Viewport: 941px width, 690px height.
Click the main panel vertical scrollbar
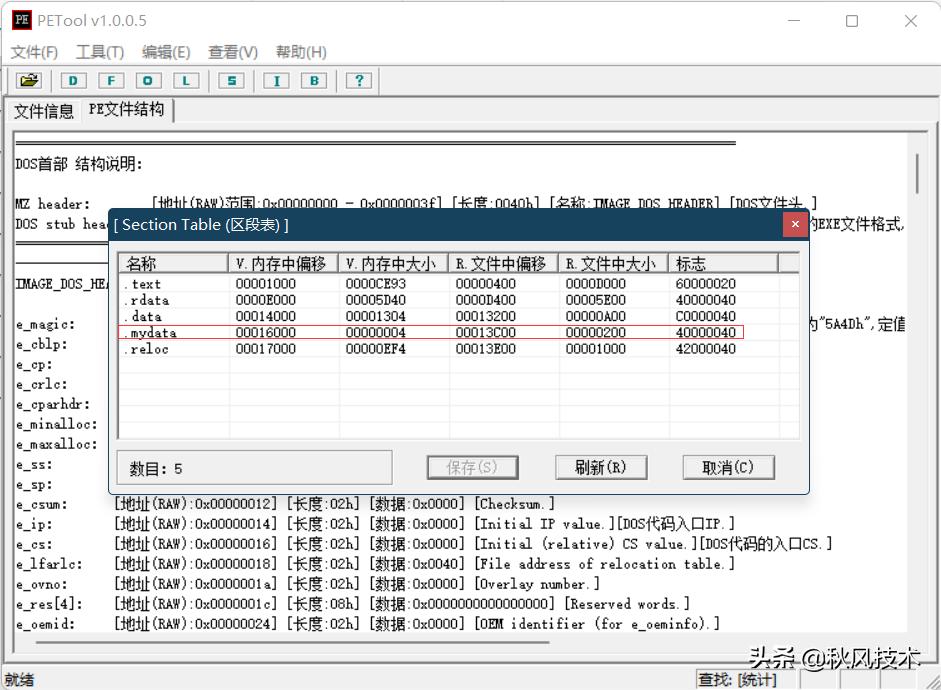917,174
